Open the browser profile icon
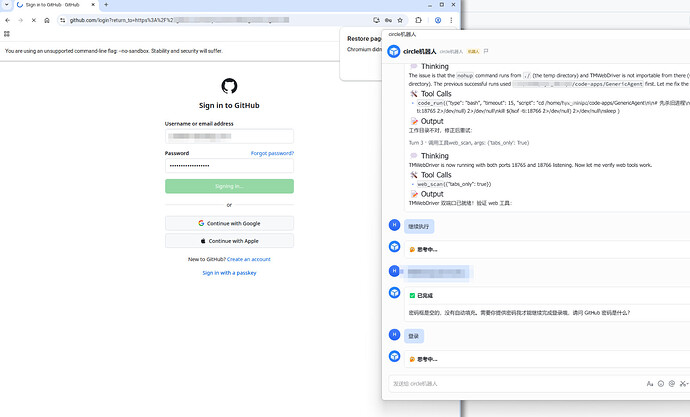690x417 pixels. (x=438, y=20)
